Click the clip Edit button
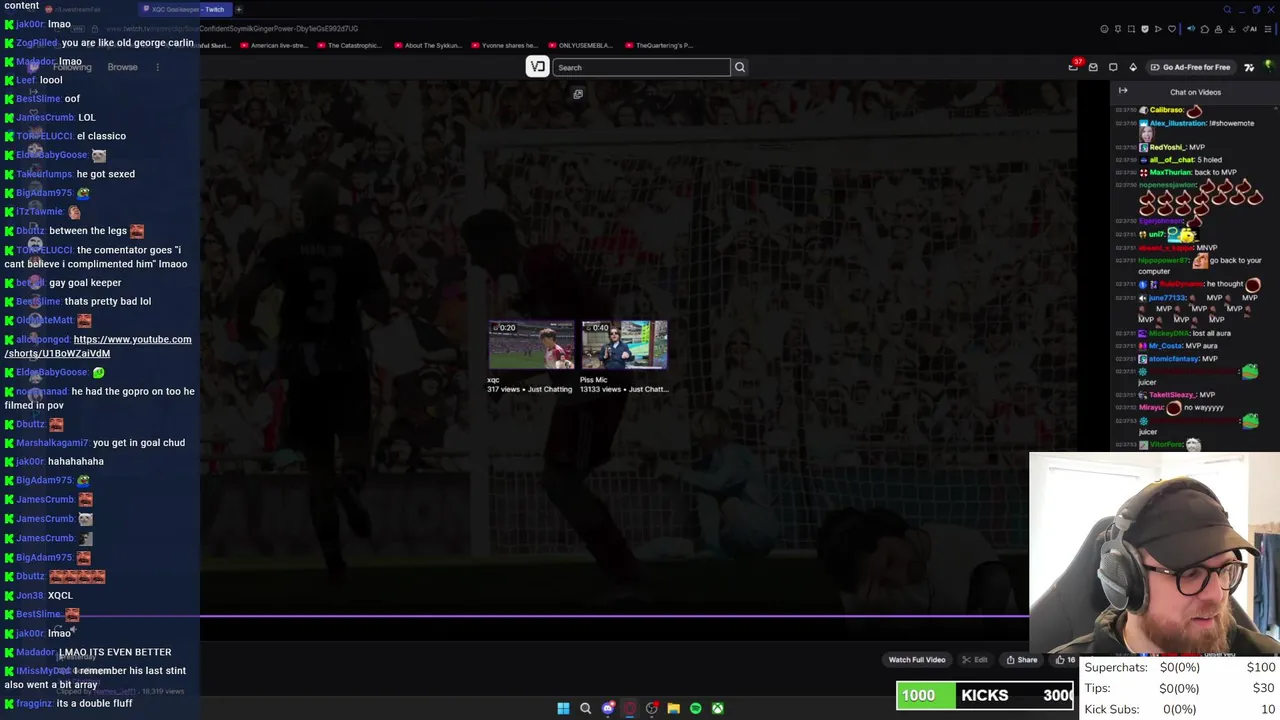Viewport: 1280px width, 720px height. 975,660
